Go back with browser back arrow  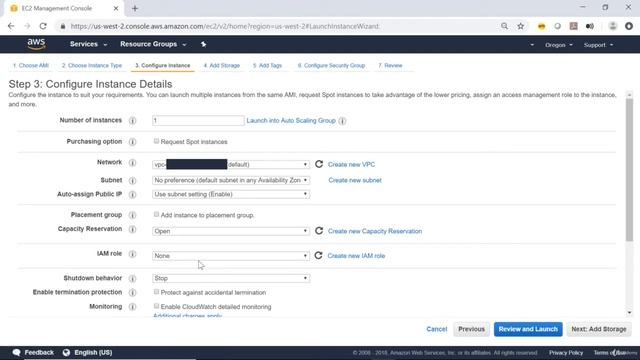tap(11, 26)
